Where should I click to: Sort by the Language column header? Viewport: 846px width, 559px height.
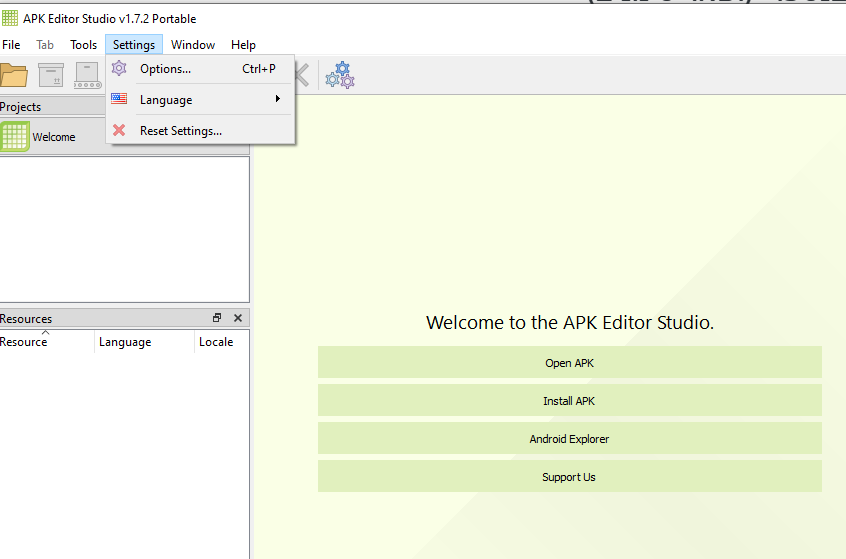[x=125, y=342]
